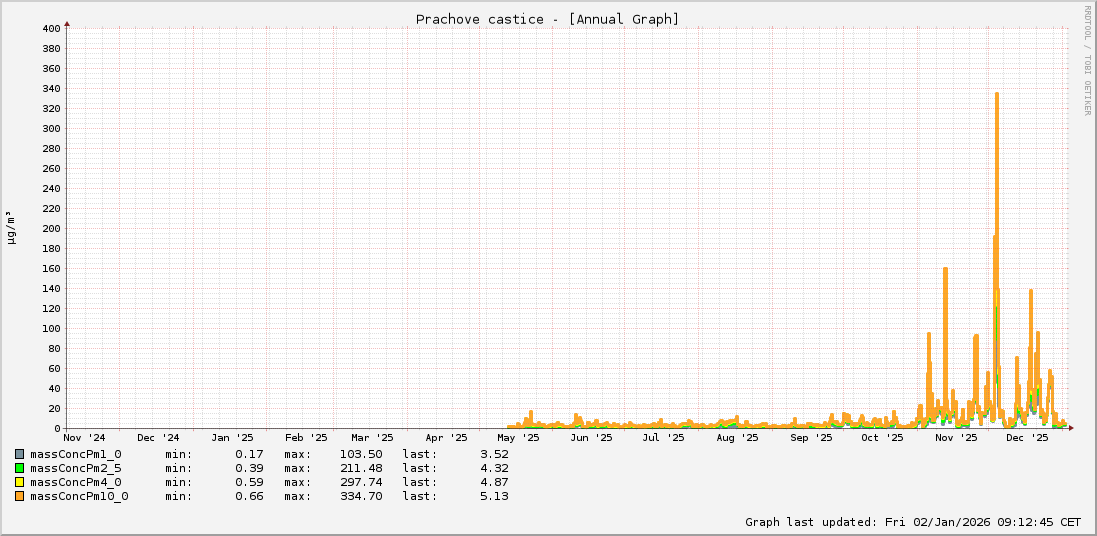Click the Dec '25 x-axis label
This screenshot has height=536, width=1097.
tap(1027, 437)
